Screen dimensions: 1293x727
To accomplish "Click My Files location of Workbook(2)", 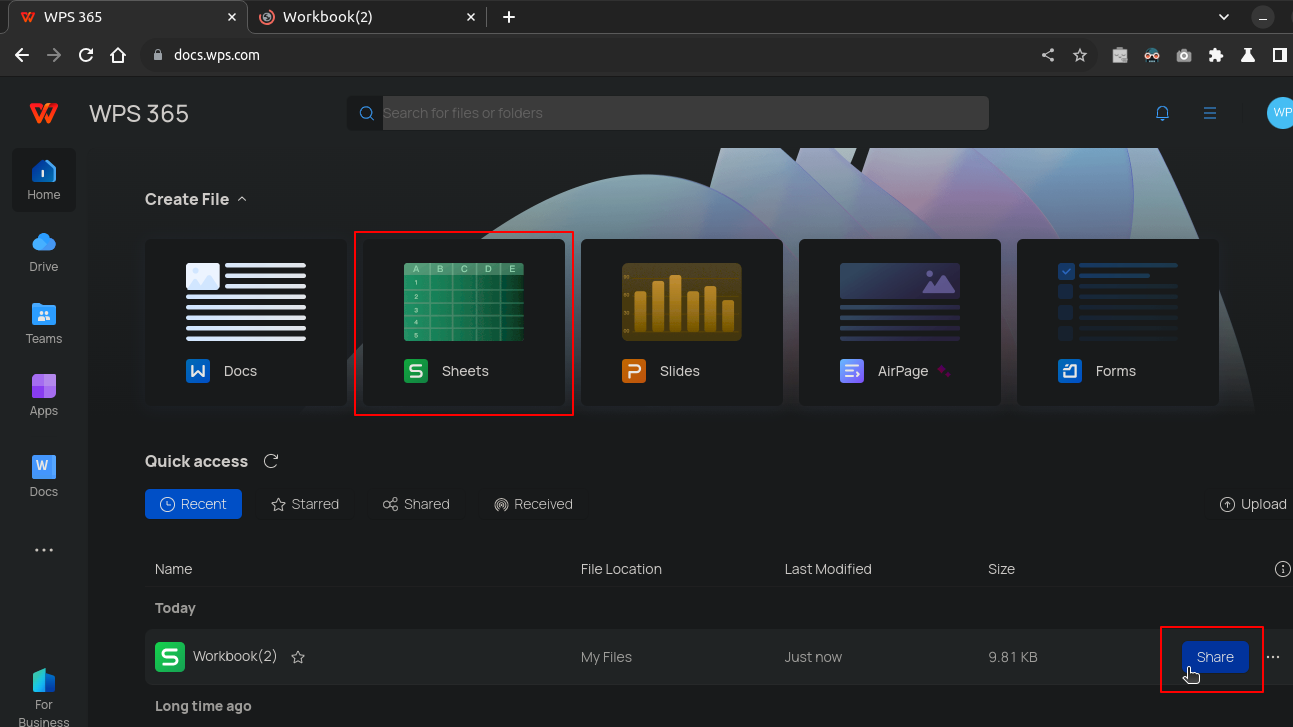I will [606, 657].
